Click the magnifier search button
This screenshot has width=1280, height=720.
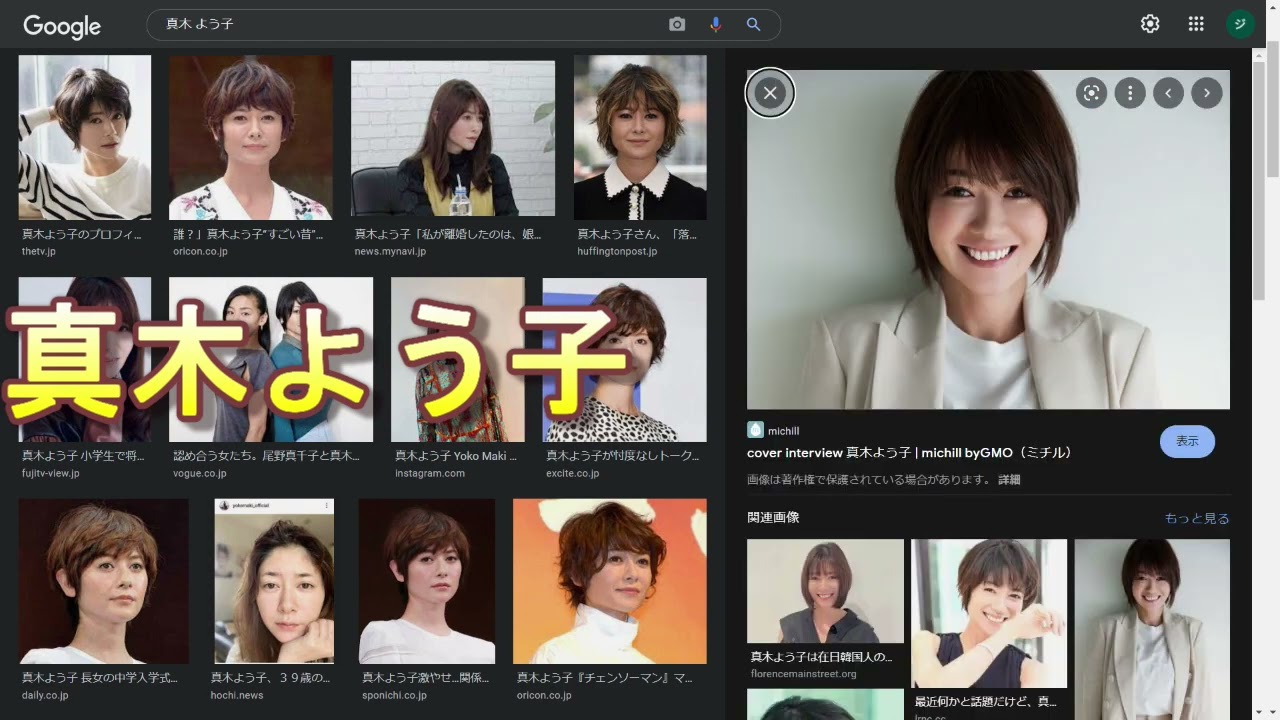(754, 25)
